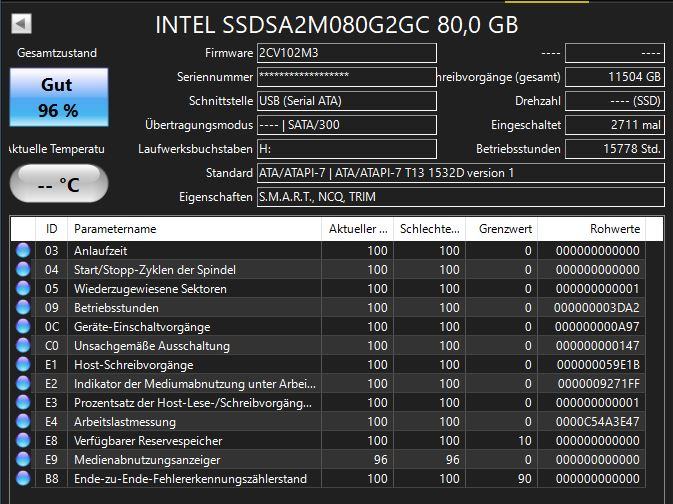This screenshot has width=673, height=504.
Task: Click the drive title INTEL SSDSA2M080G2GC 80,0 GB
Action: tap(336, 25)
